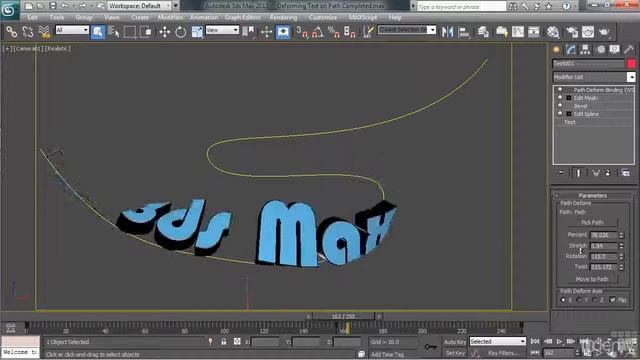Click the 3D Snaps Toggle icon
The width and height of the screenshot is (640, 360).
(302, 32)
